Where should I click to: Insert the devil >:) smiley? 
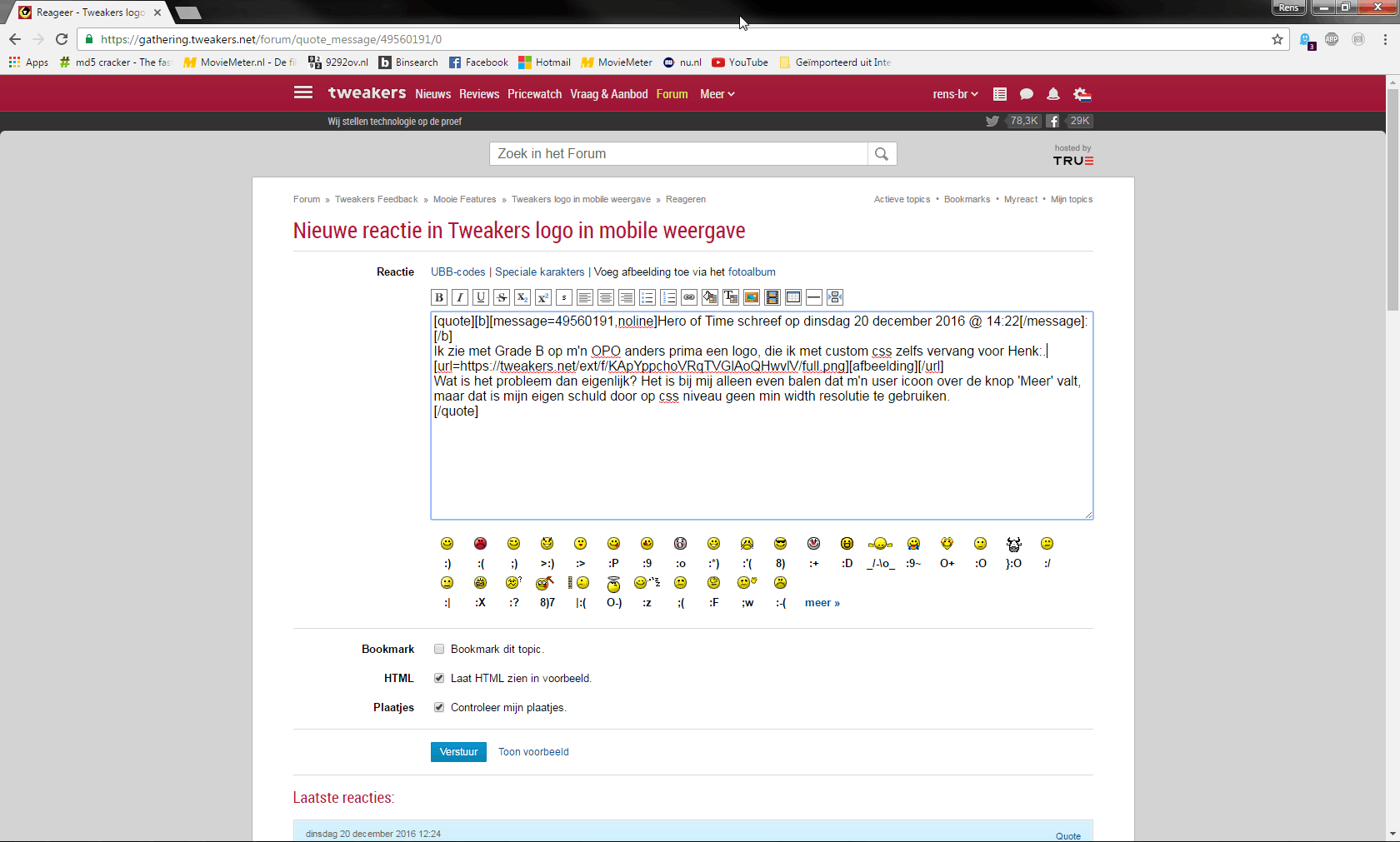tap(547, 544)
